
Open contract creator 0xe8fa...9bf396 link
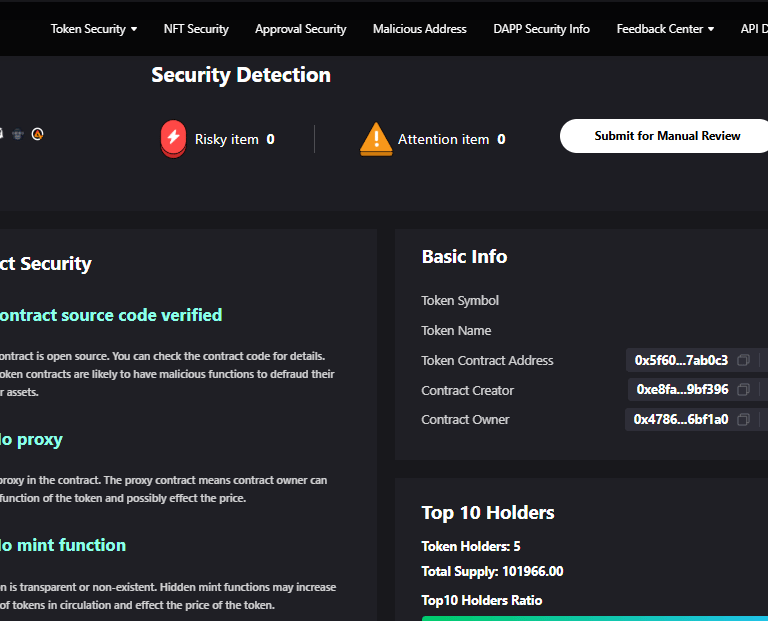(683, 390)
